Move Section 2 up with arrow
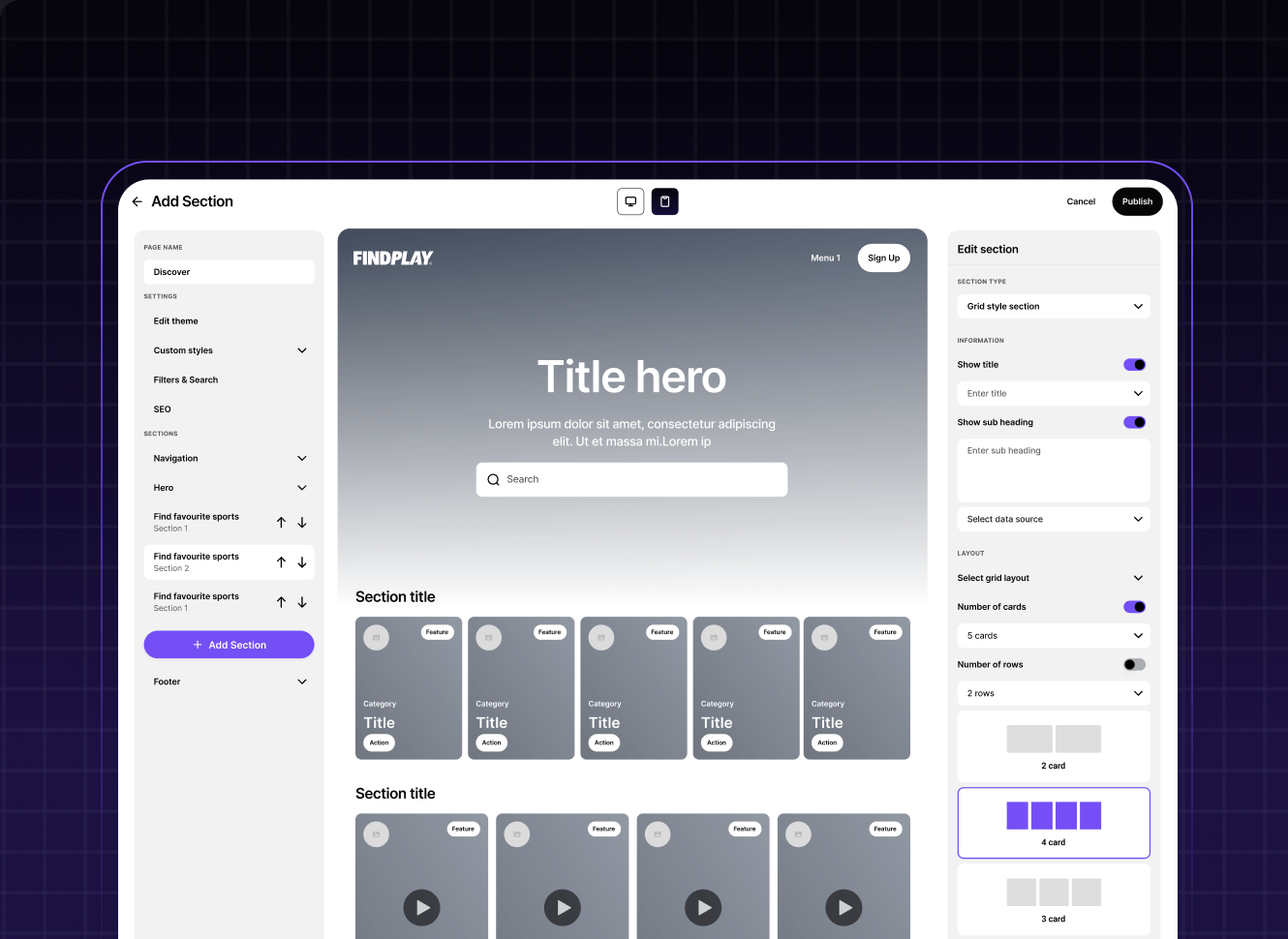This screenshot has width=1288, height=939. [281, 562]
